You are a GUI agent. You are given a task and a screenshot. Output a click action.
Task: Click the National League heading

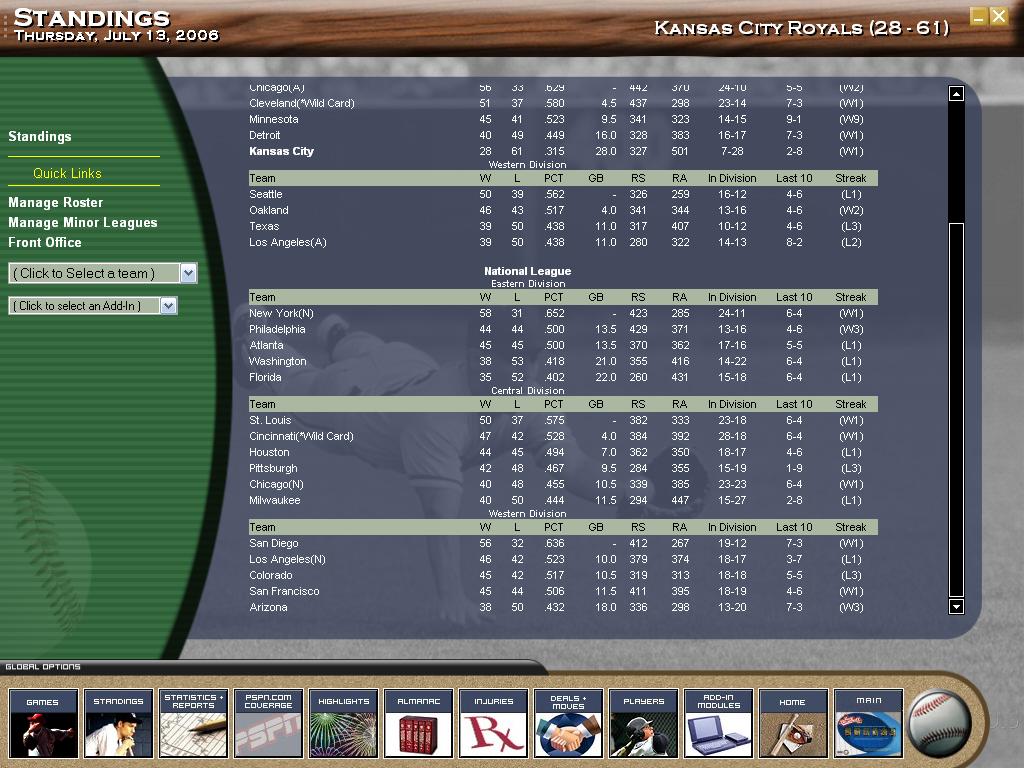pyautogui.click(x=528, y=271)
